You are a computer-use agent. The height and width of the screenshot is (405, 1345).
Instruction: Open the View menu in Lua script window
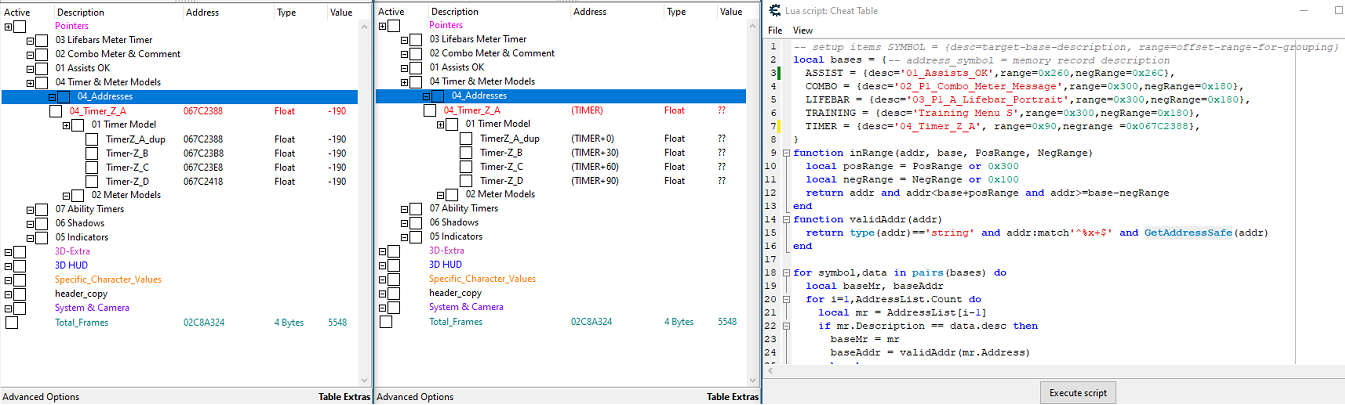[802, 31]
